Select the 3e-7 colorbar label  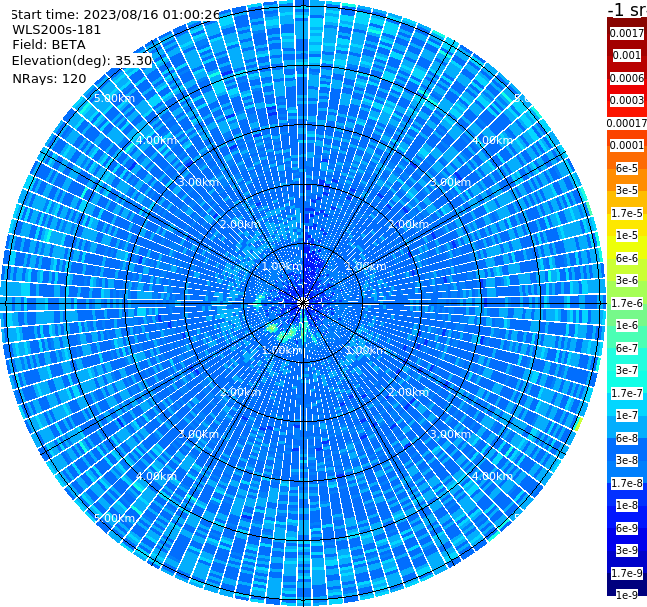click(627, 370)
